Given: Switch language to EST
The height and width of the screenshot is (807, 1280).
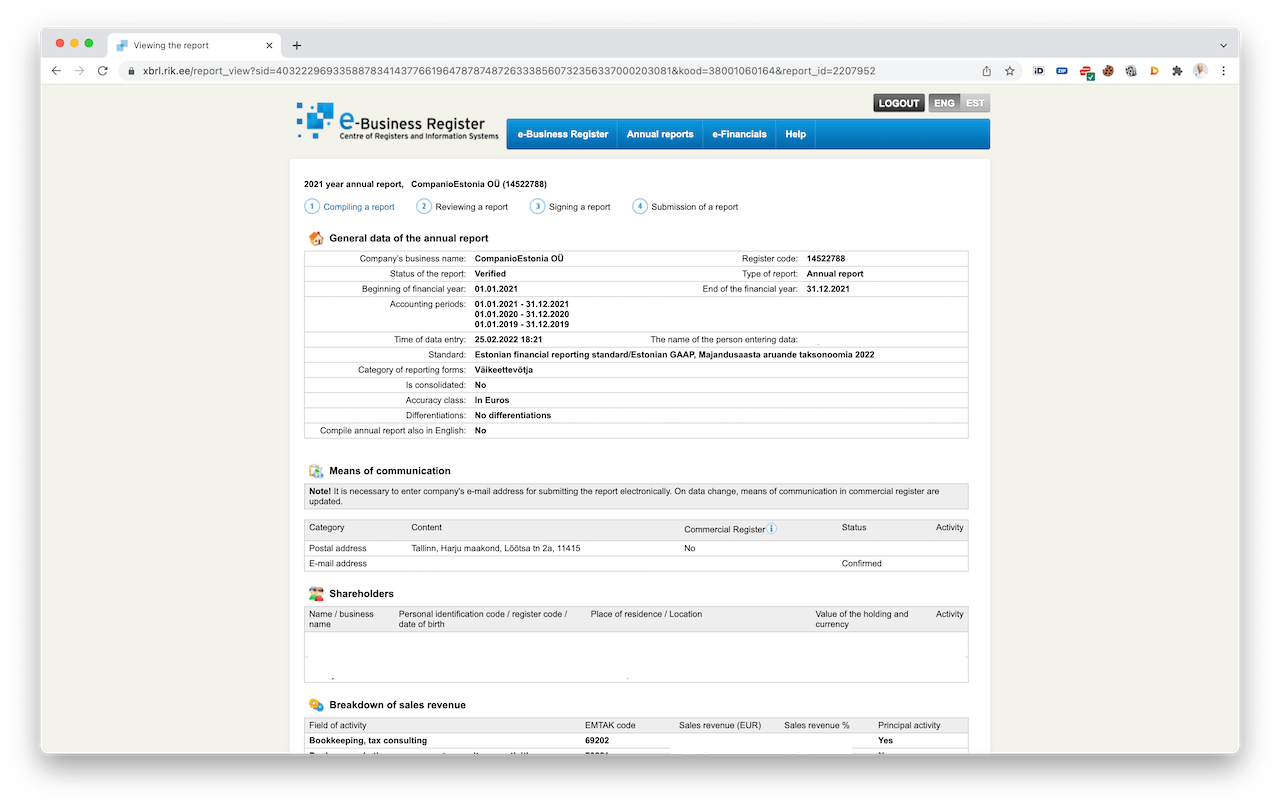Looking at the screenshot, I should [x=974, y=102].
